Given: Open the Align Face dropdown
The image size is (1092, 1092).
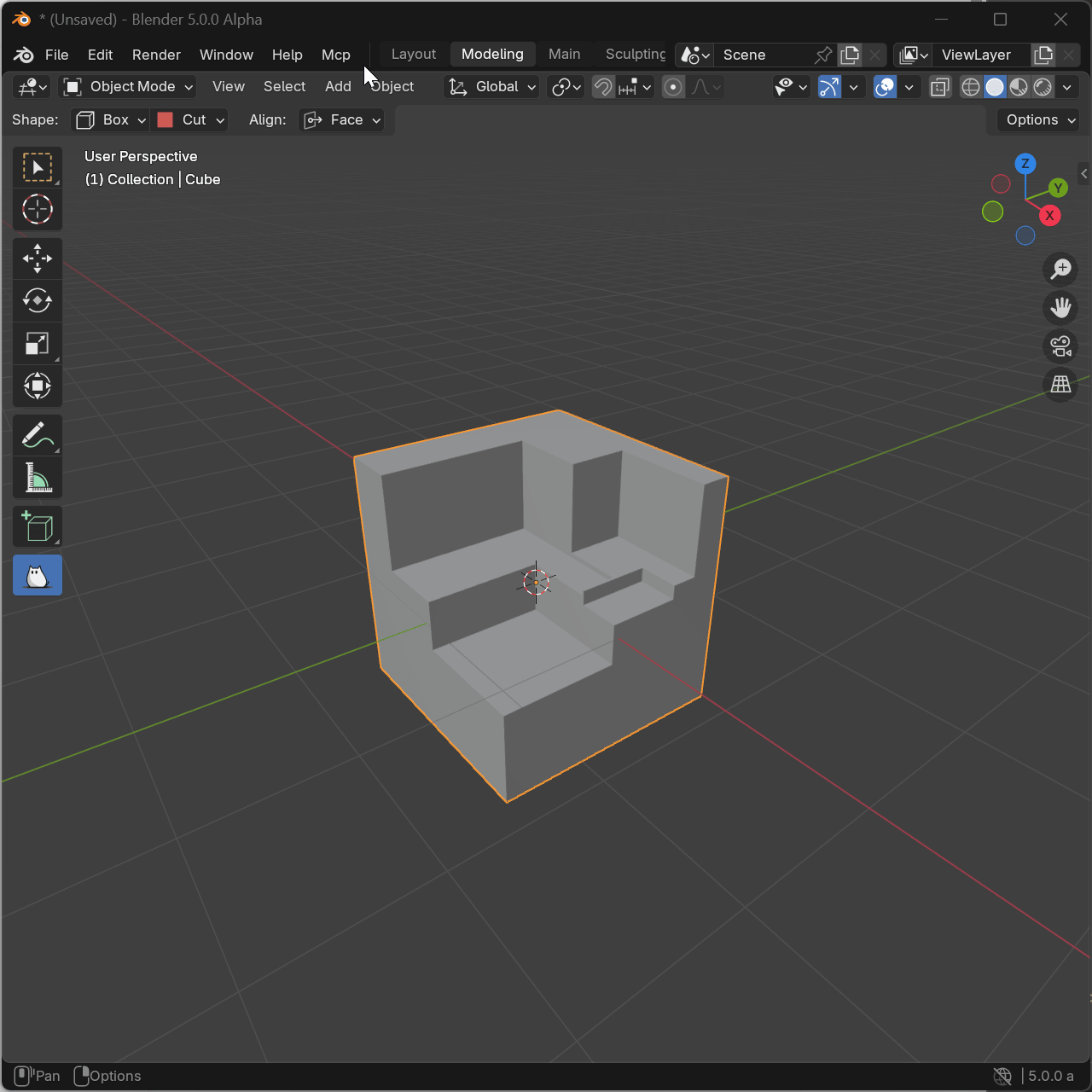Looking at the screenshot, I should [342, 120].
